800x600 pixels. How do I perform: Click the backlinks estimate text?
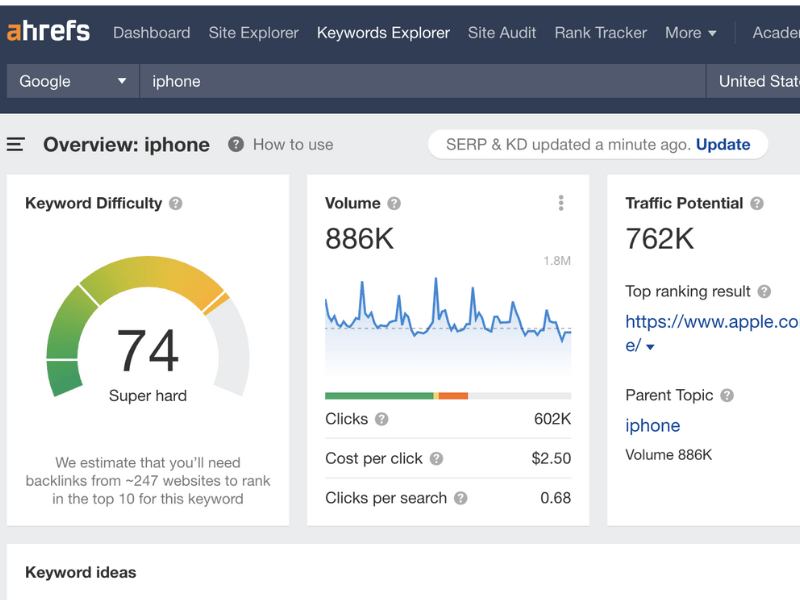click(148, 481)
